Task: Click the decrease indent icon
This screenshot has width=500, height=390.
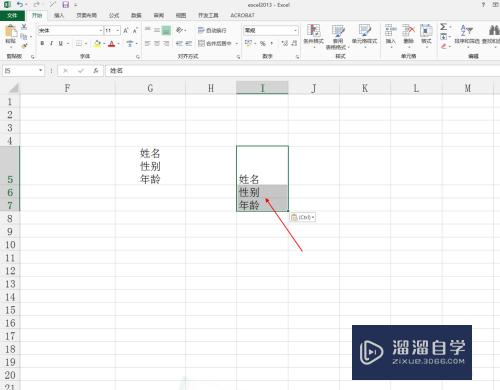Action: point(179,43)
